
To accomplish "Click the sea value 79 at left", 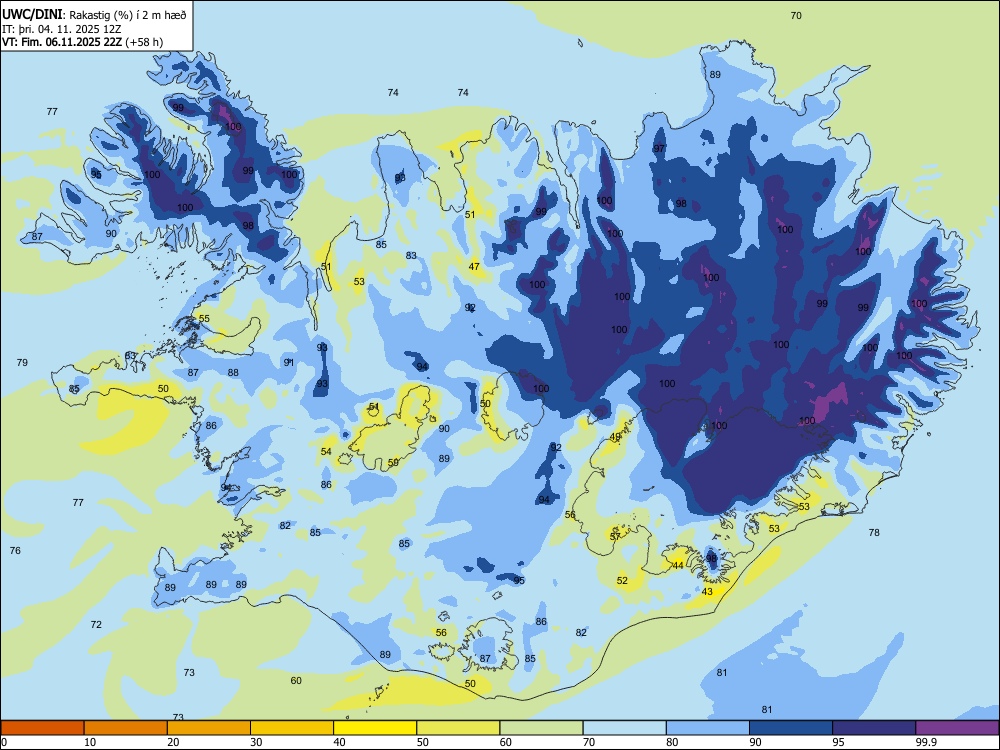I will coord(22,362).
